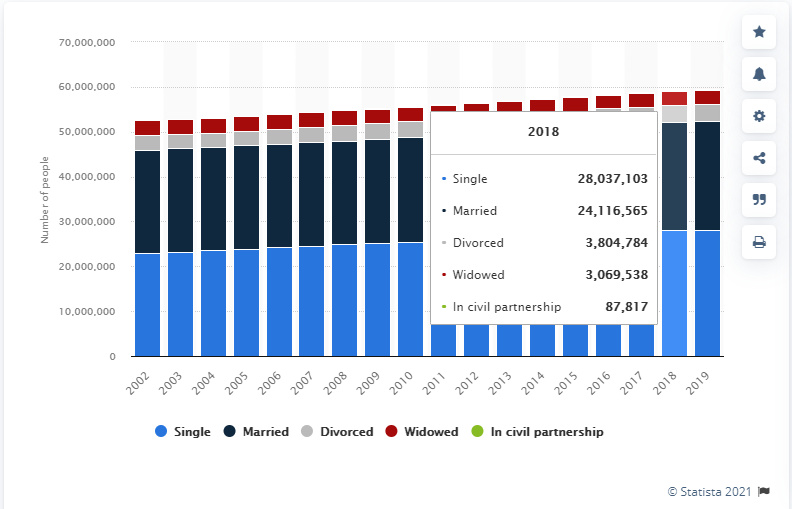Open the bell notification alert icon
The image size is (792, 509).
759,74
